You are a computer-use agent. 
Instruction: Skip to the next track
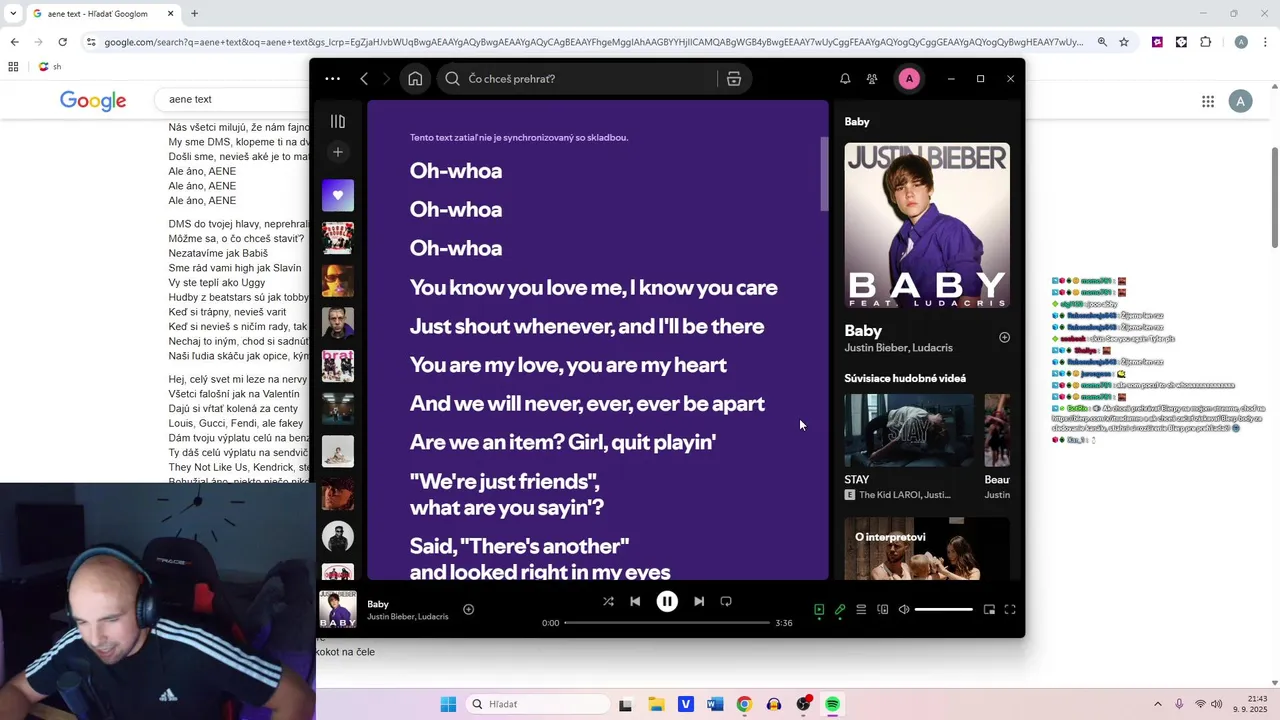tap(699, 601)
